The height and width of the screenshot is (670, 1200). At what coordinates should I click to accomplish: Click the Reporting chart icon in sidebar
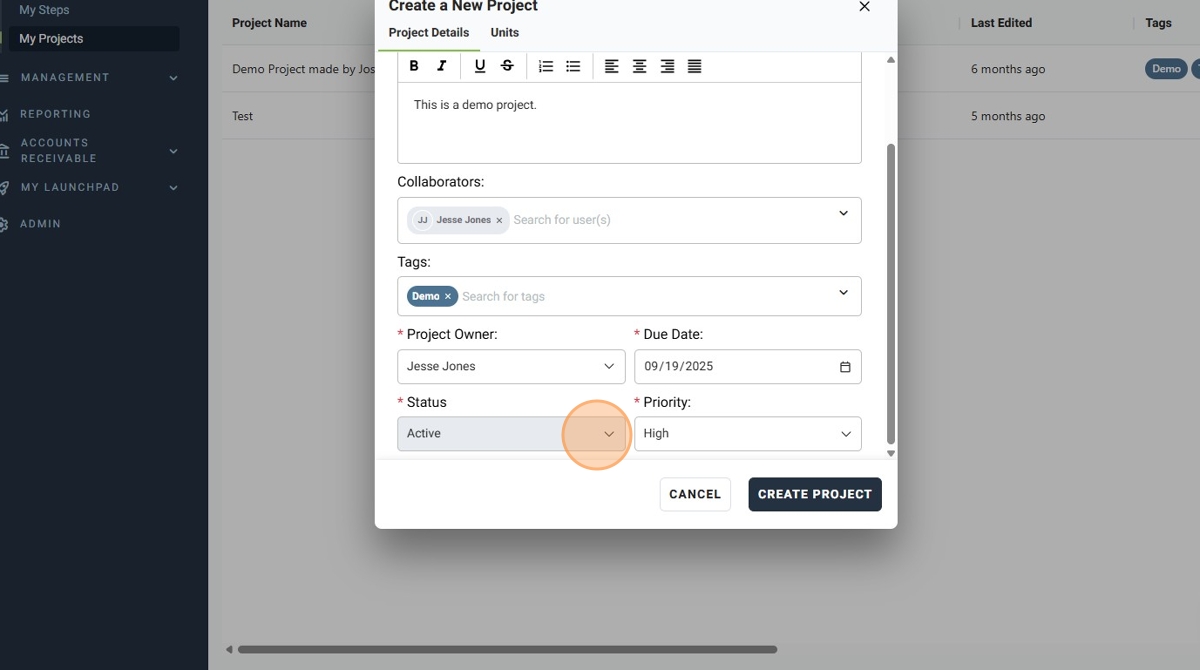pyautogui.click(x=5, y=115)
